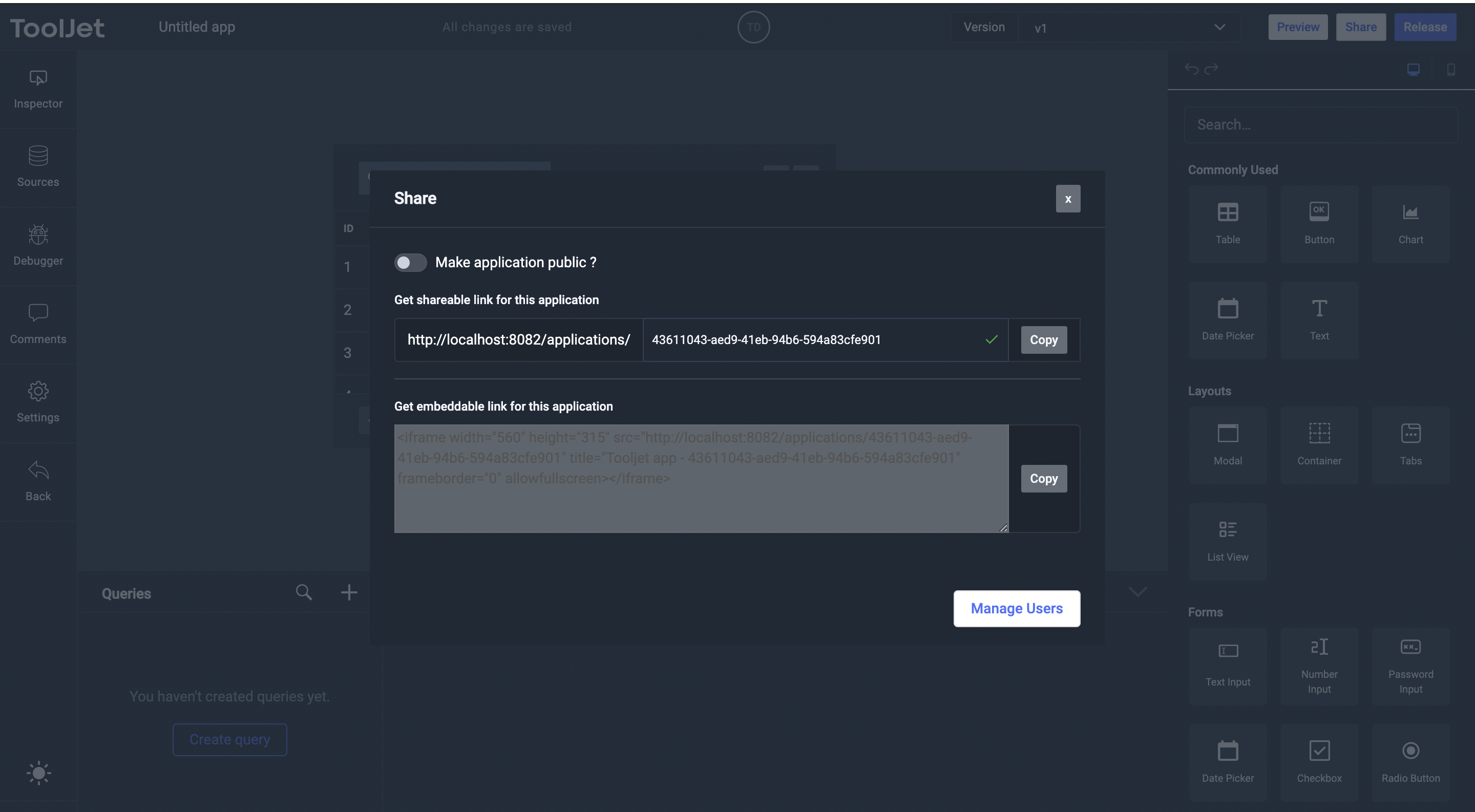
Task: Select the Chart widget
Action: [x=1410, y=223]
